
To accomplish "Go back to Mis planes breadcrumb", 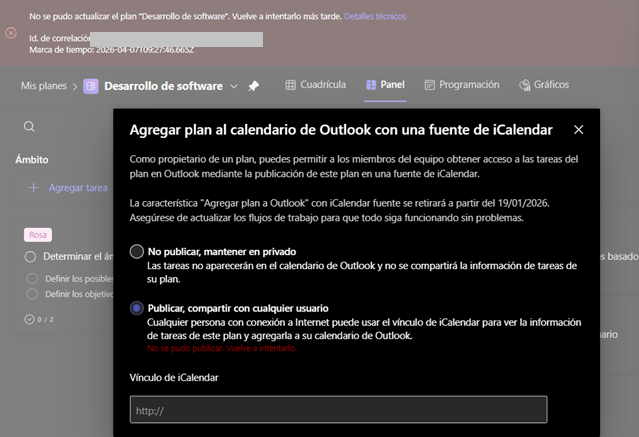I will point(44,86).
